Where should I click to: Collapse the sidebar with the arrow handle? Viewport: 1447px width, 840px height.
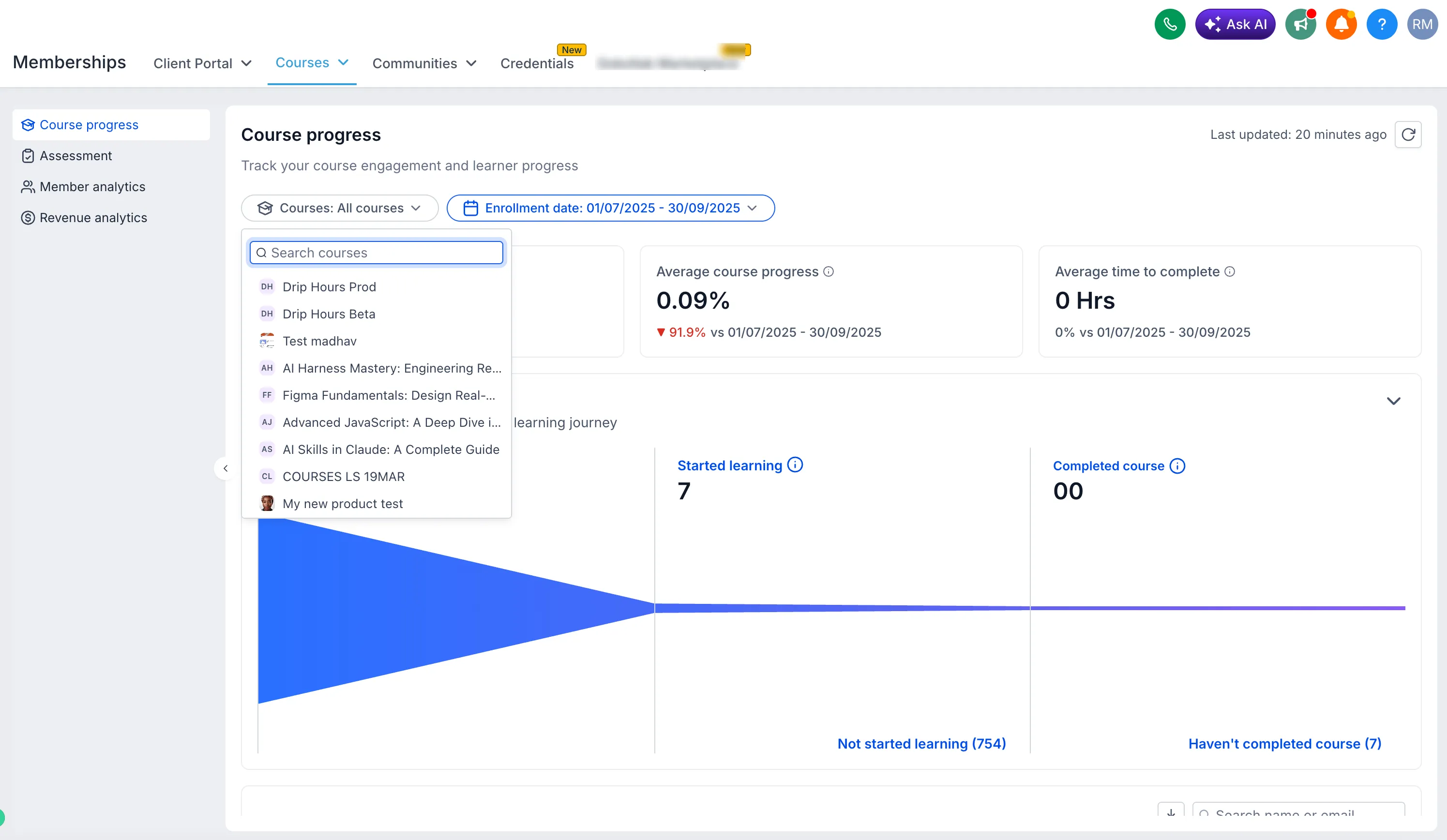(226, 468)
